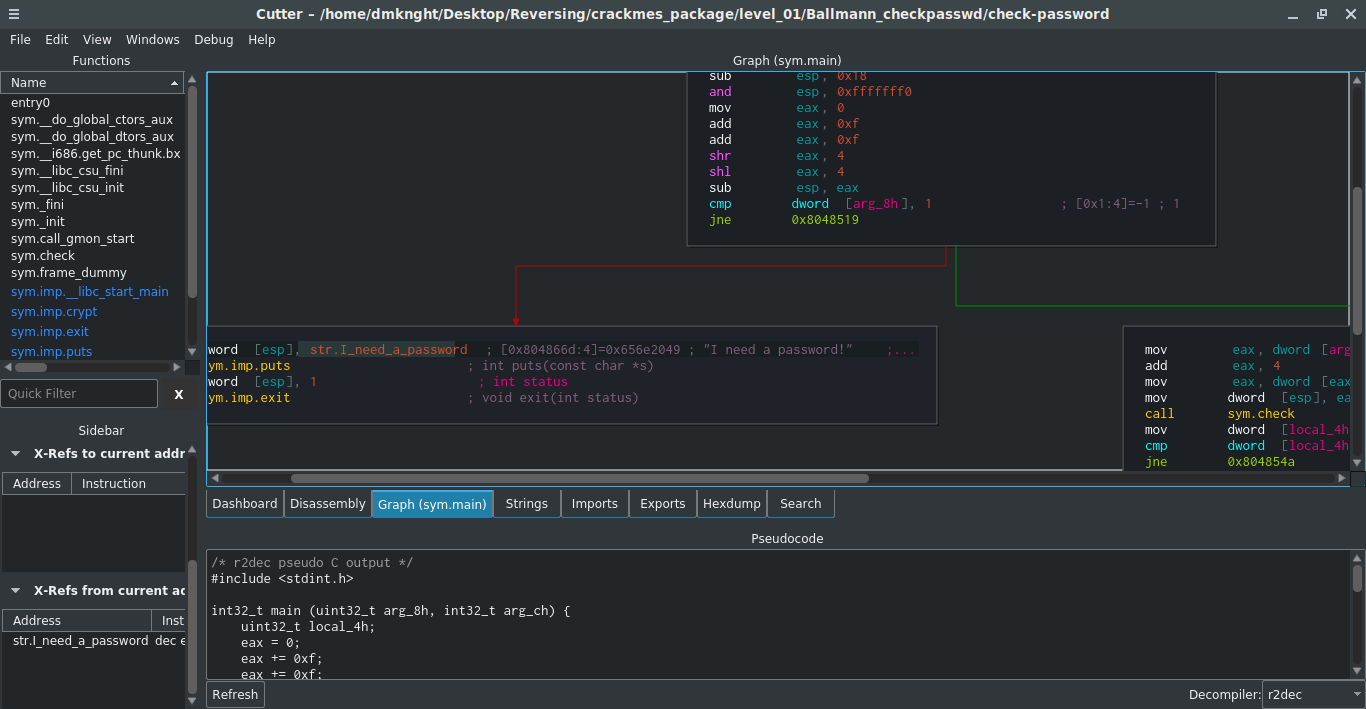Click the hamburger menu icon in the titlebar
This screenshot has width=1366, height=709.
14,14
